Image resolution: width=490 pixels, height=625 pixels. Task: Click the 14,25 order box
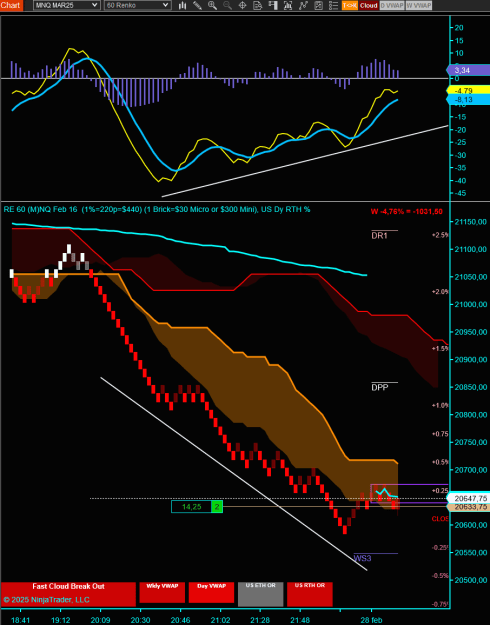click(x=191, y=507)
